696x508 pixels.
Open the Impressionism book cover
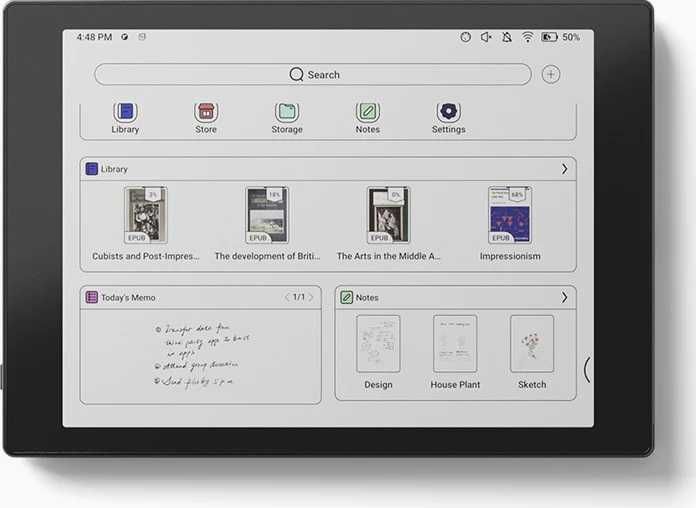click(510, 215)
